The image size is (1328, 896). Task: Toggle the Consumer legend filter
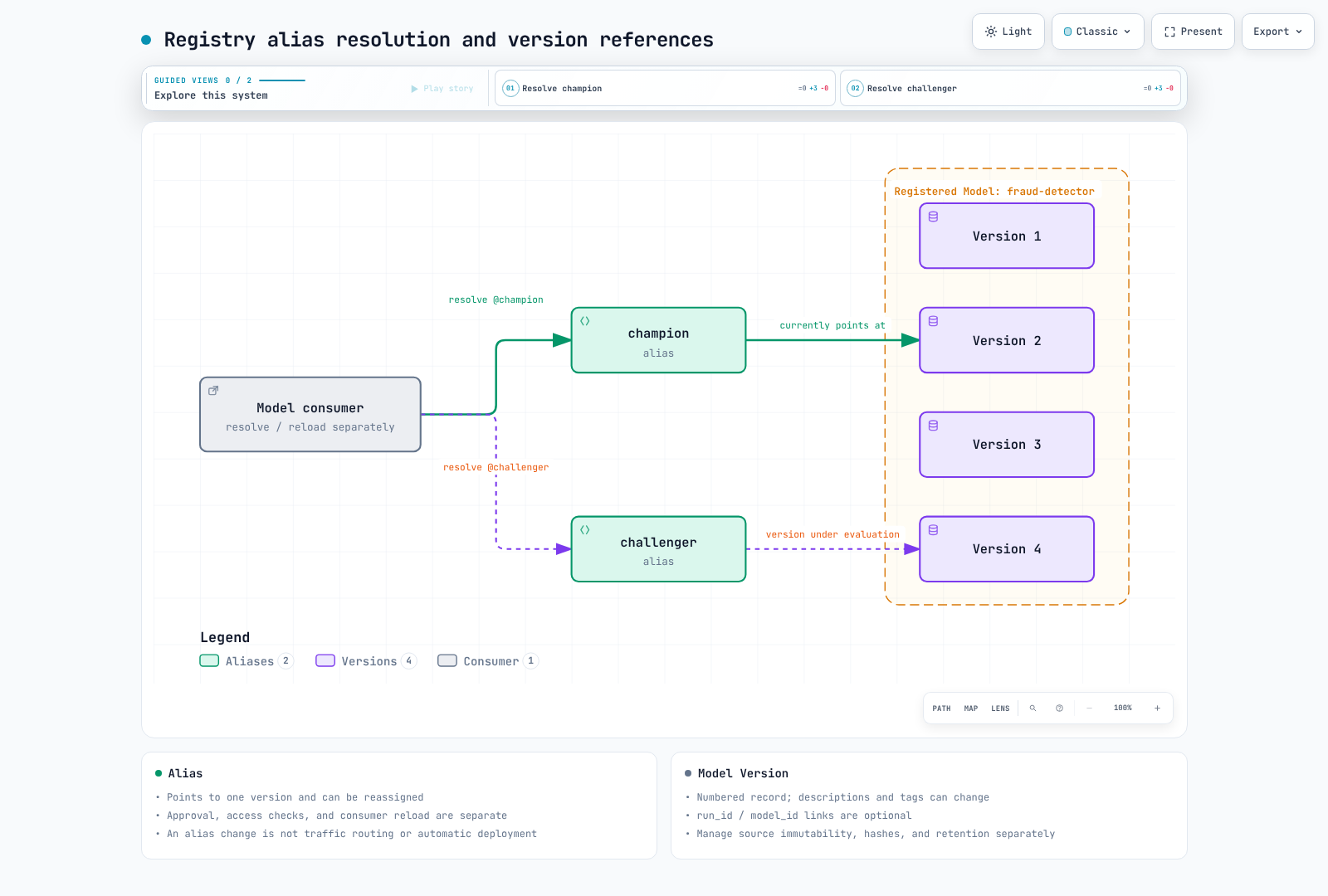click(x=488, y=661)
